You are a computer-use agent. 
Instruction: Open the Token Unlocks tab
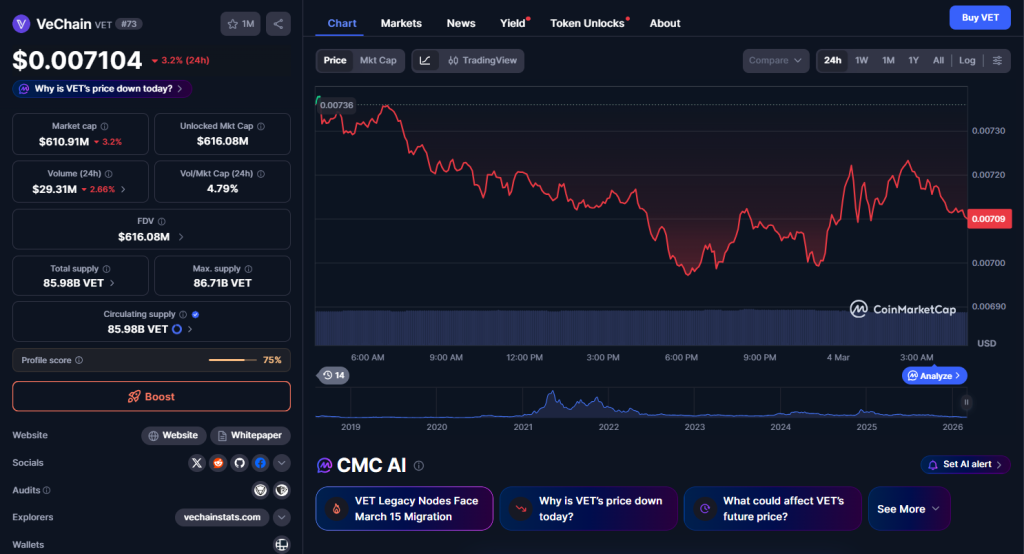click(587, 23)
